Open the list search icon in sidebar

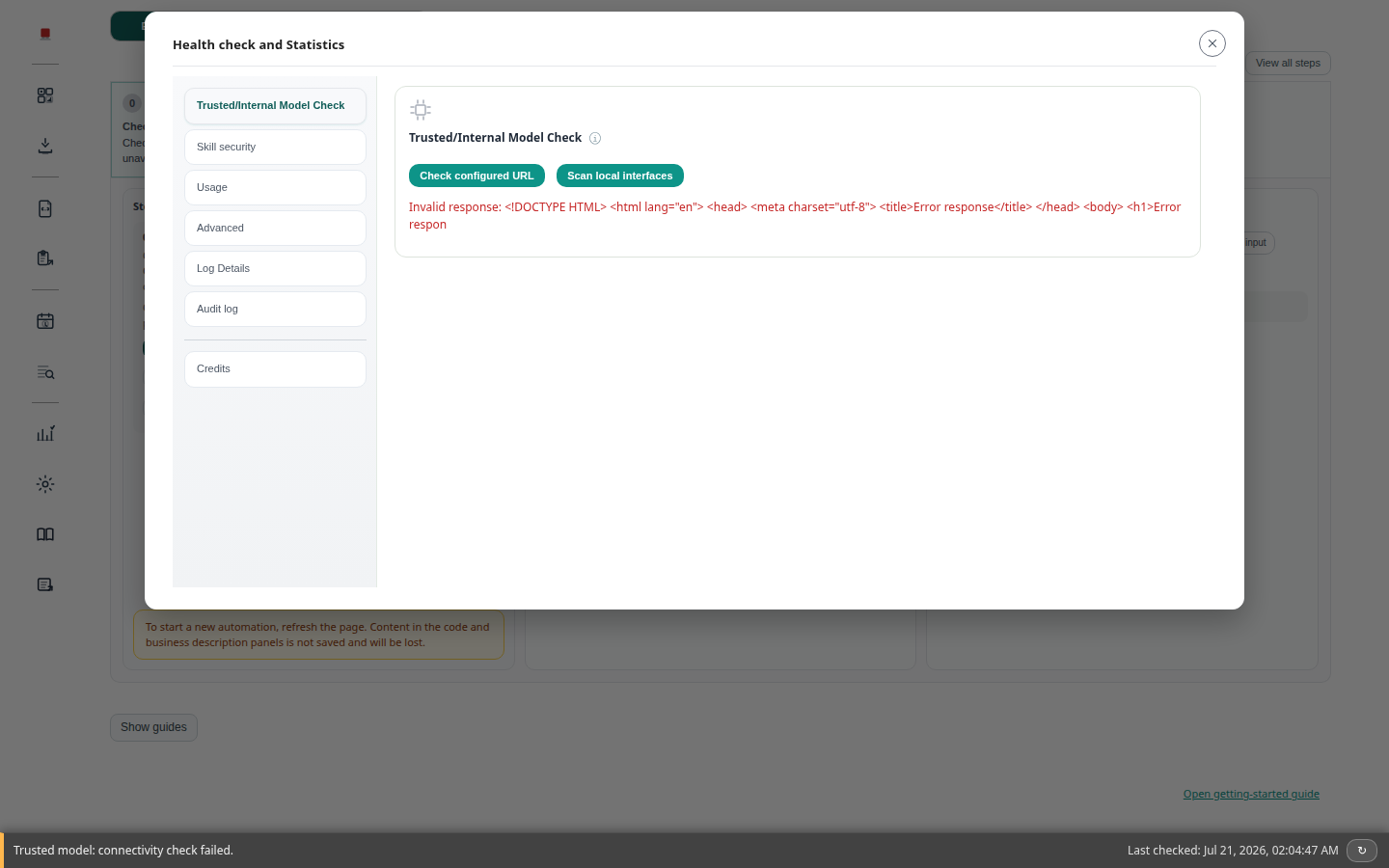tap(45, 372)
